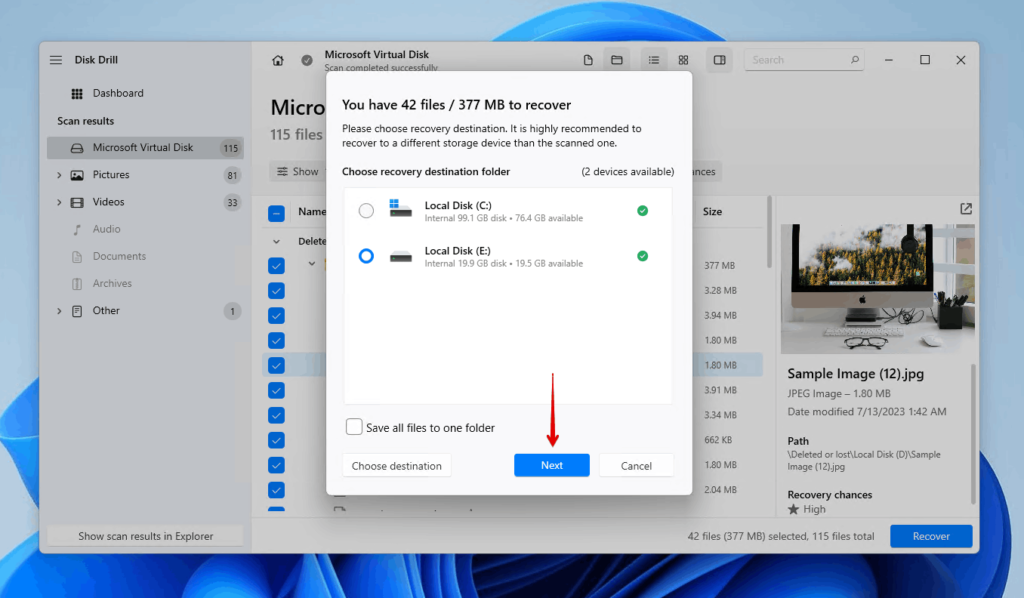
Task: Enable Save all files to one folder
Action: (354, 427)
